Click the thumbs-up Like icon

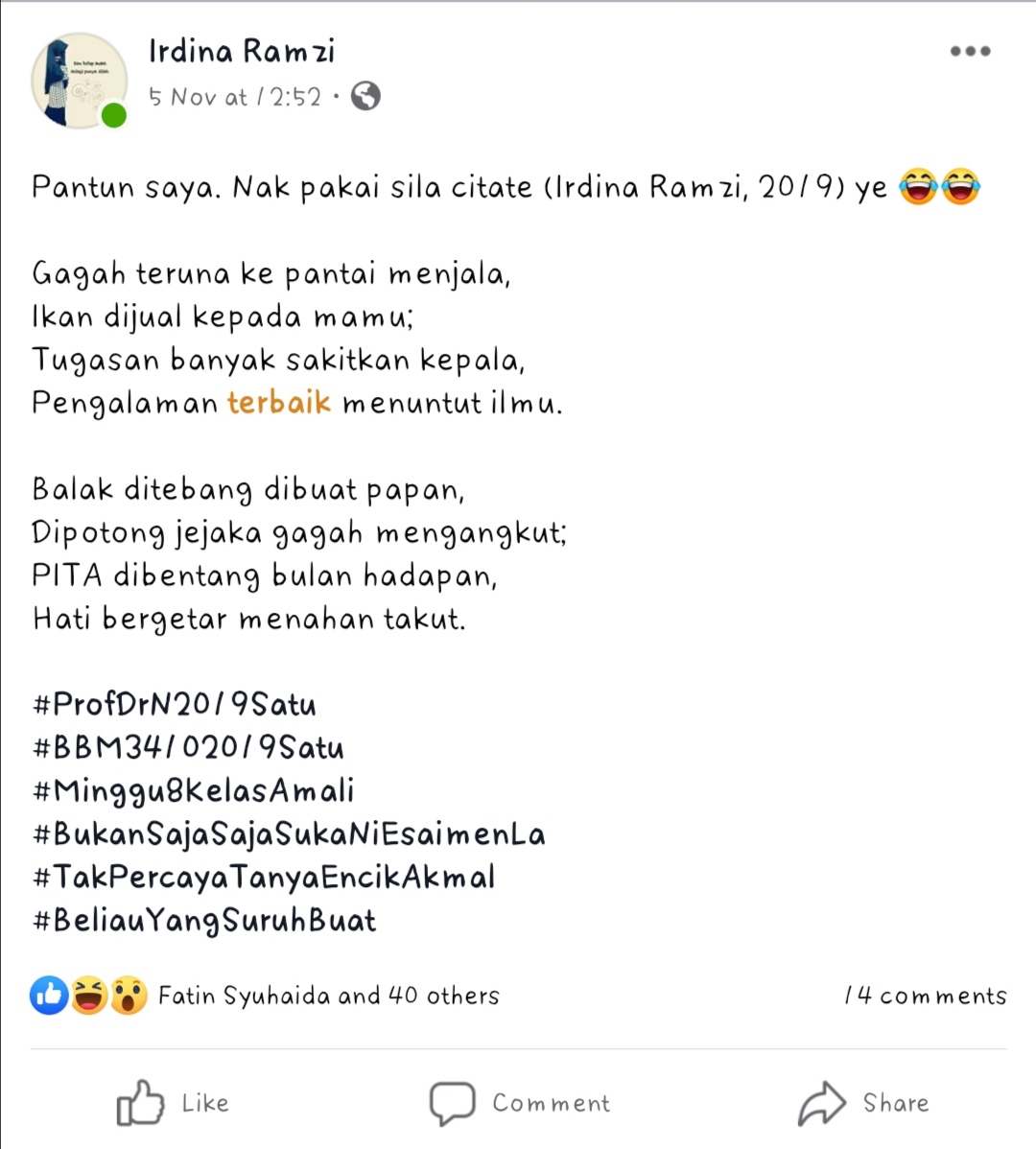click(x=140, y=1102)
